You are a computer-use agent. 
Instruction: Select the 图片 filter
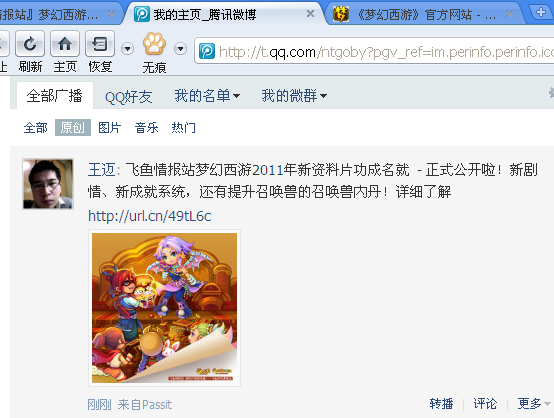[x=110, y=128]
